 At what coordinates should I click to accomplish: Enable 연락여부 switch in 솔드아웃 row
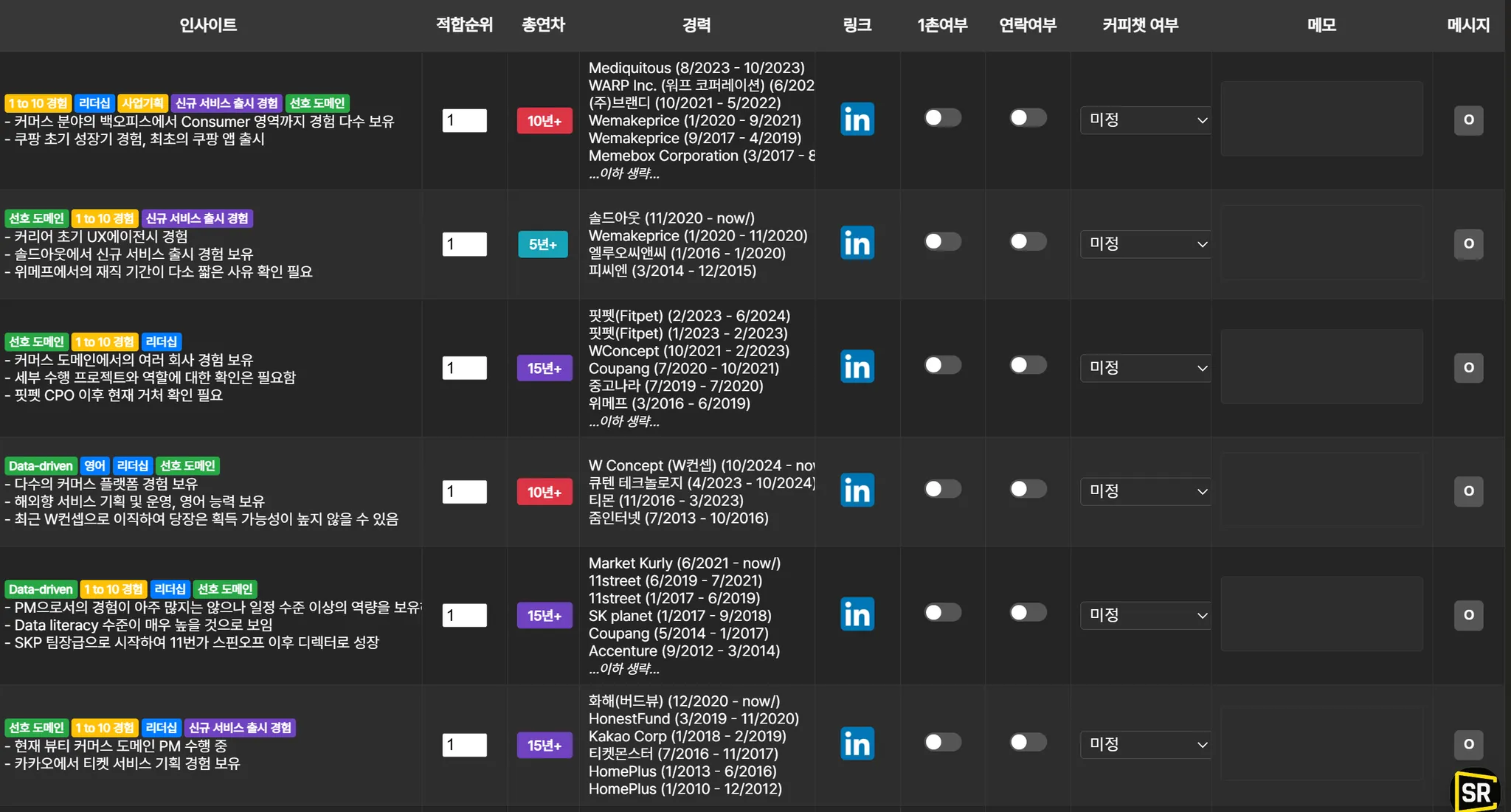point(1028,242)
